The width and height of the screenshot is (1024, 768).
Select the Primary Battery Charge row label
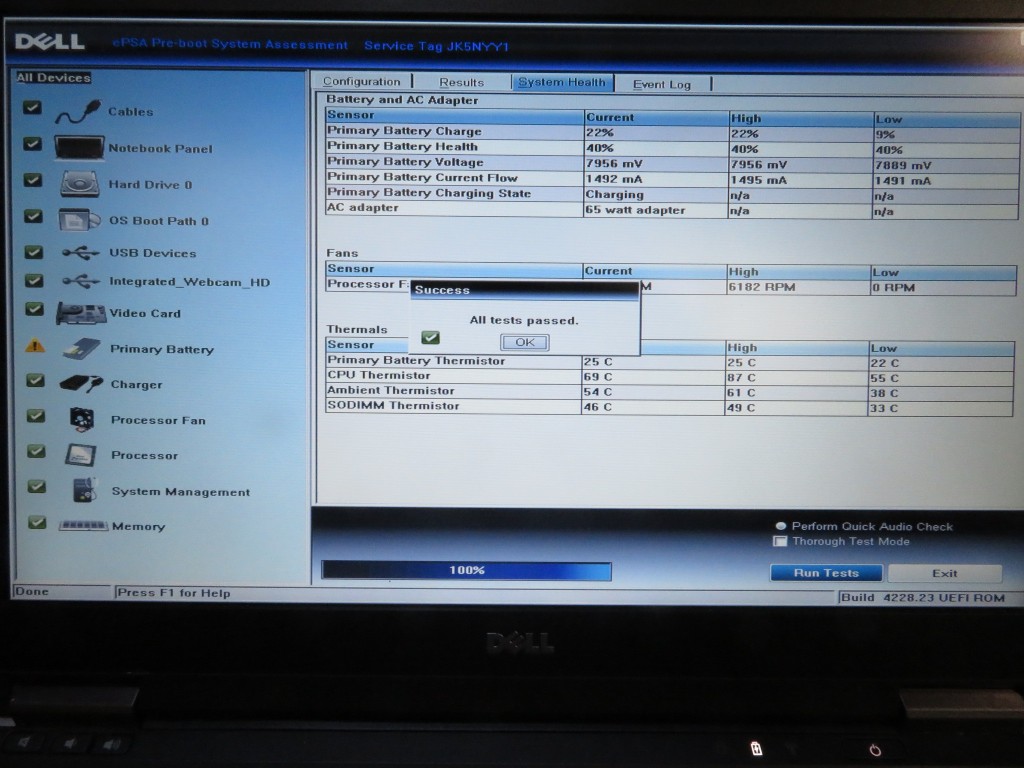(404, 131)
